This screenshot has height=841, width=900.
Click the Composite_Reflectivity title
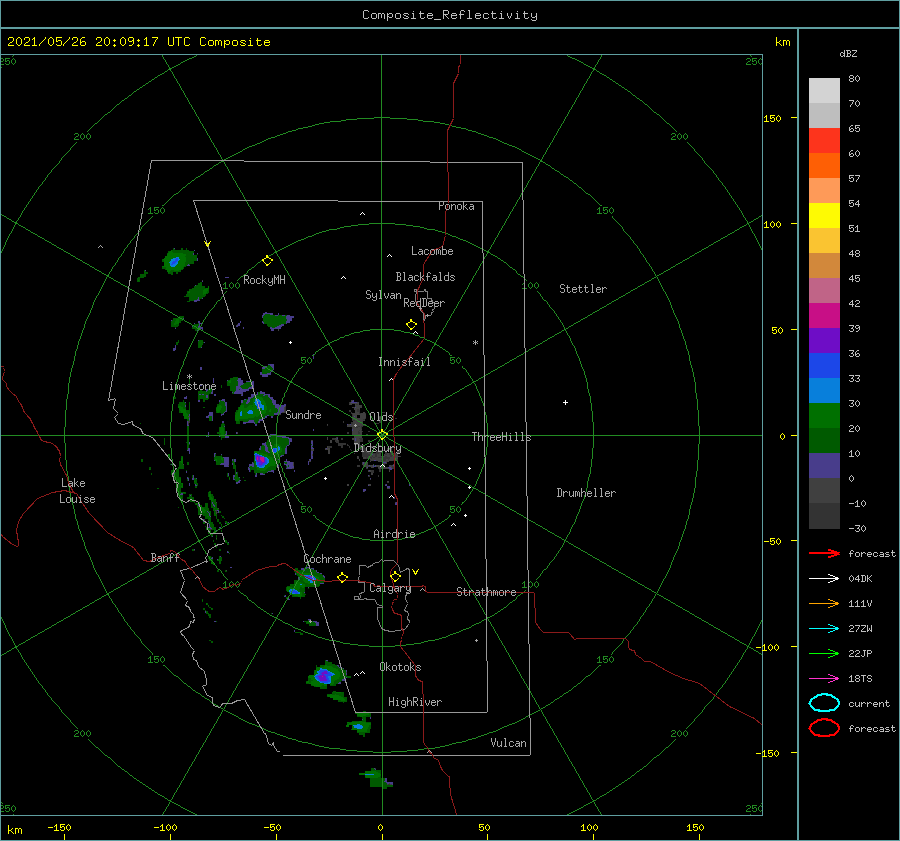coord(450,15)
